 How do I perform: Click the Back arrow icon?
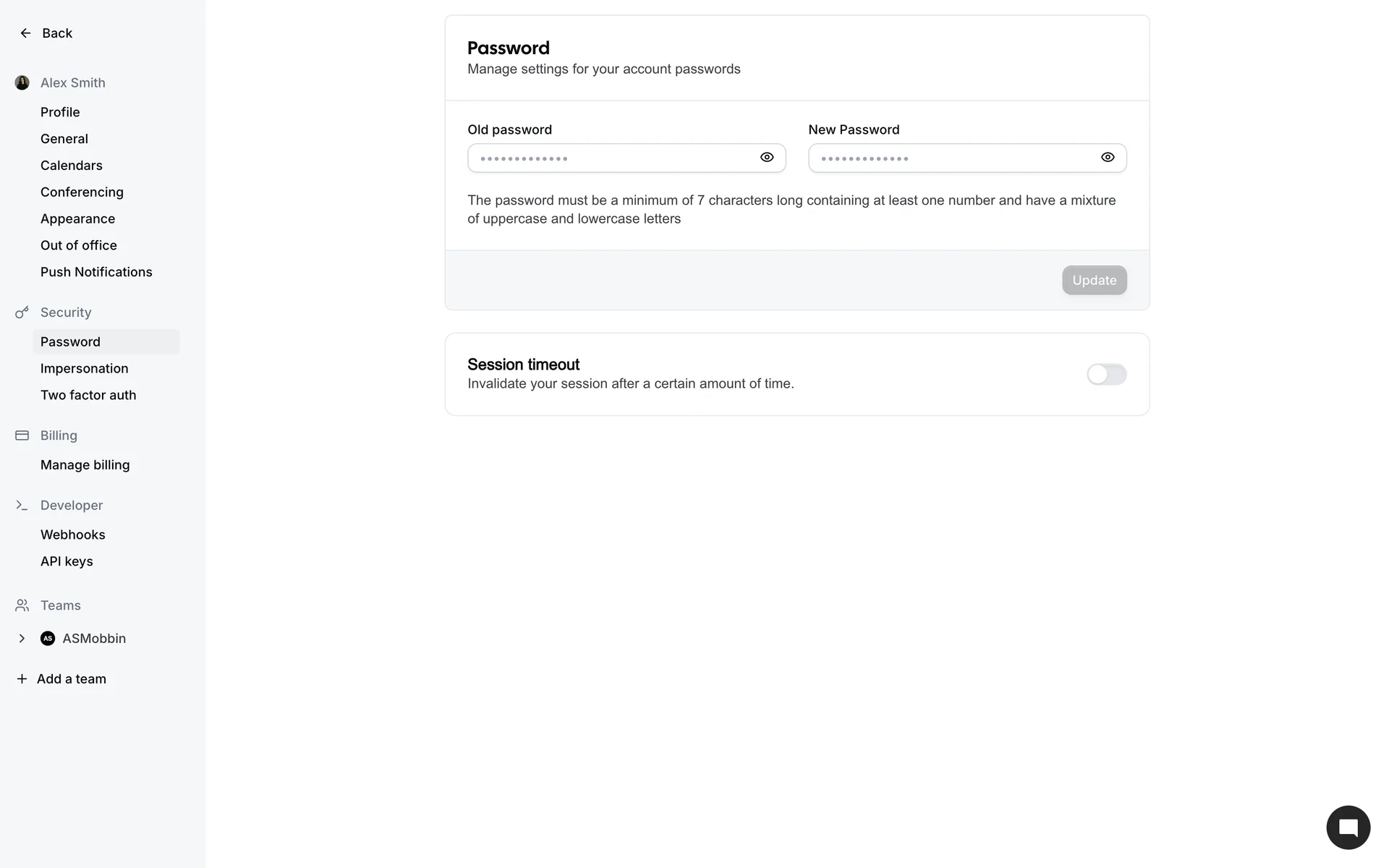click(25, 33)
